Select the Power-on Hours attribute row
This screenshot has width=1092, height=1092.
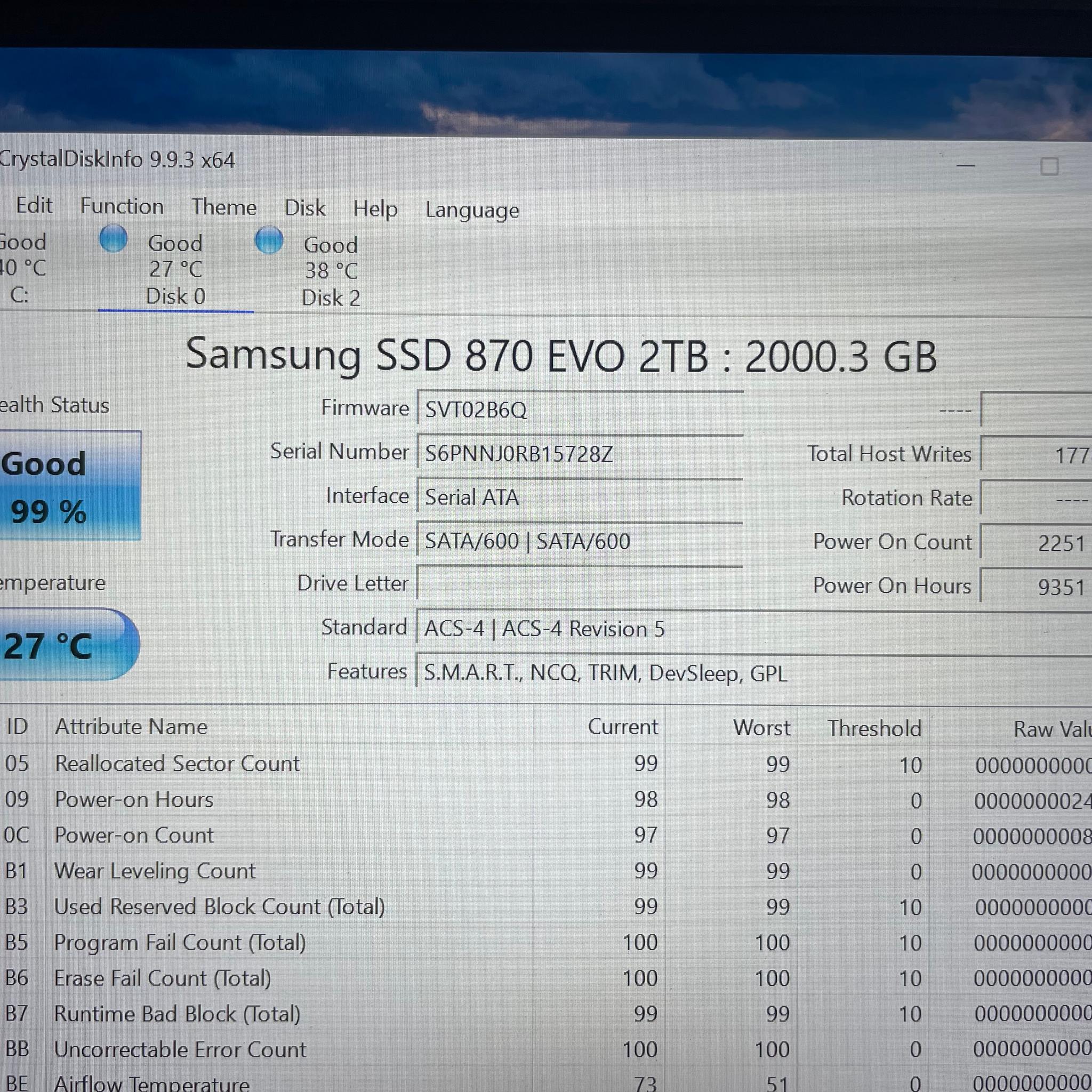tap(546, 800)
